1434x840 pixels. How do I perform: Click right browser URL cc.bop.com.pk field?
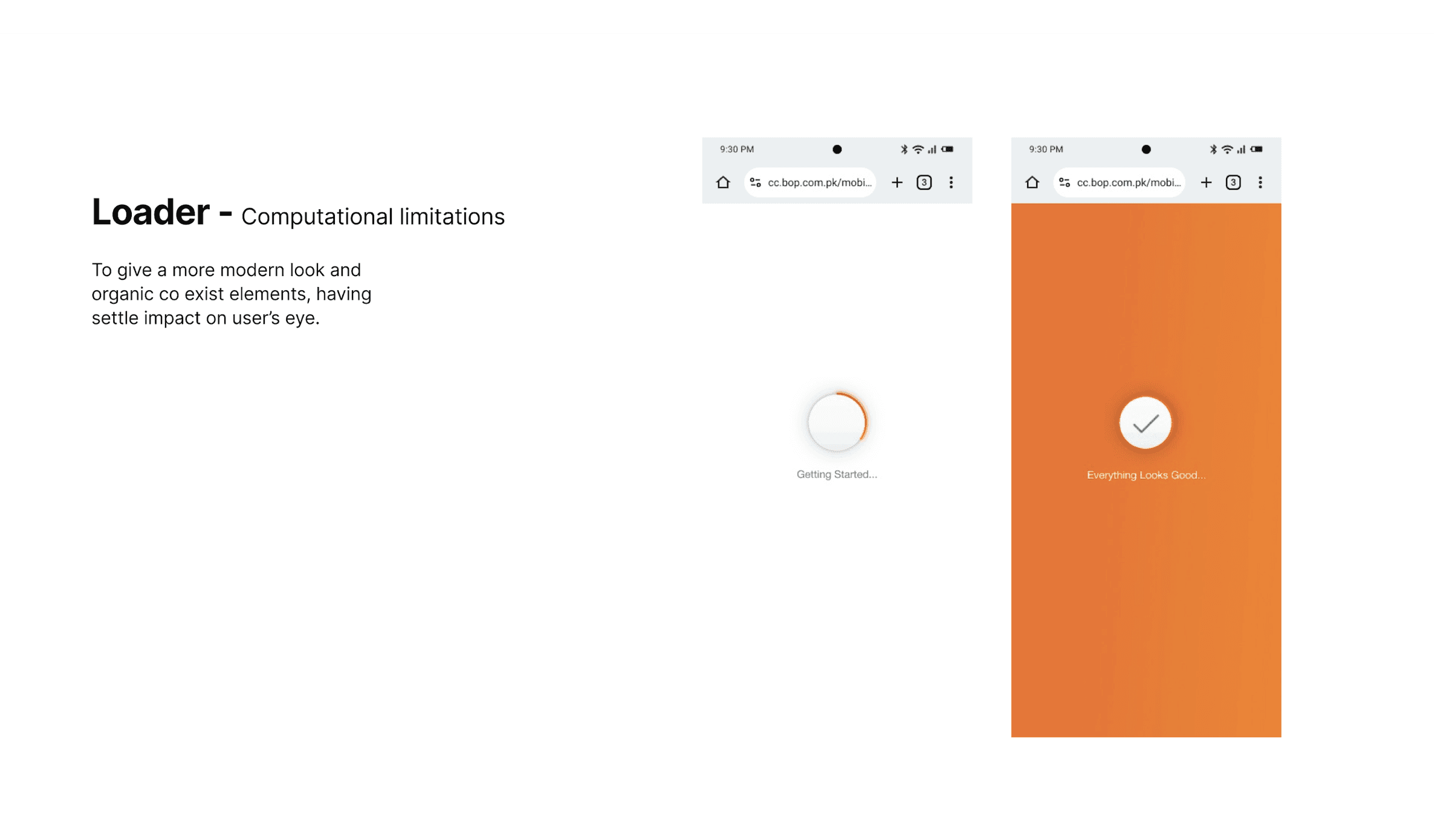(1128, 183)
